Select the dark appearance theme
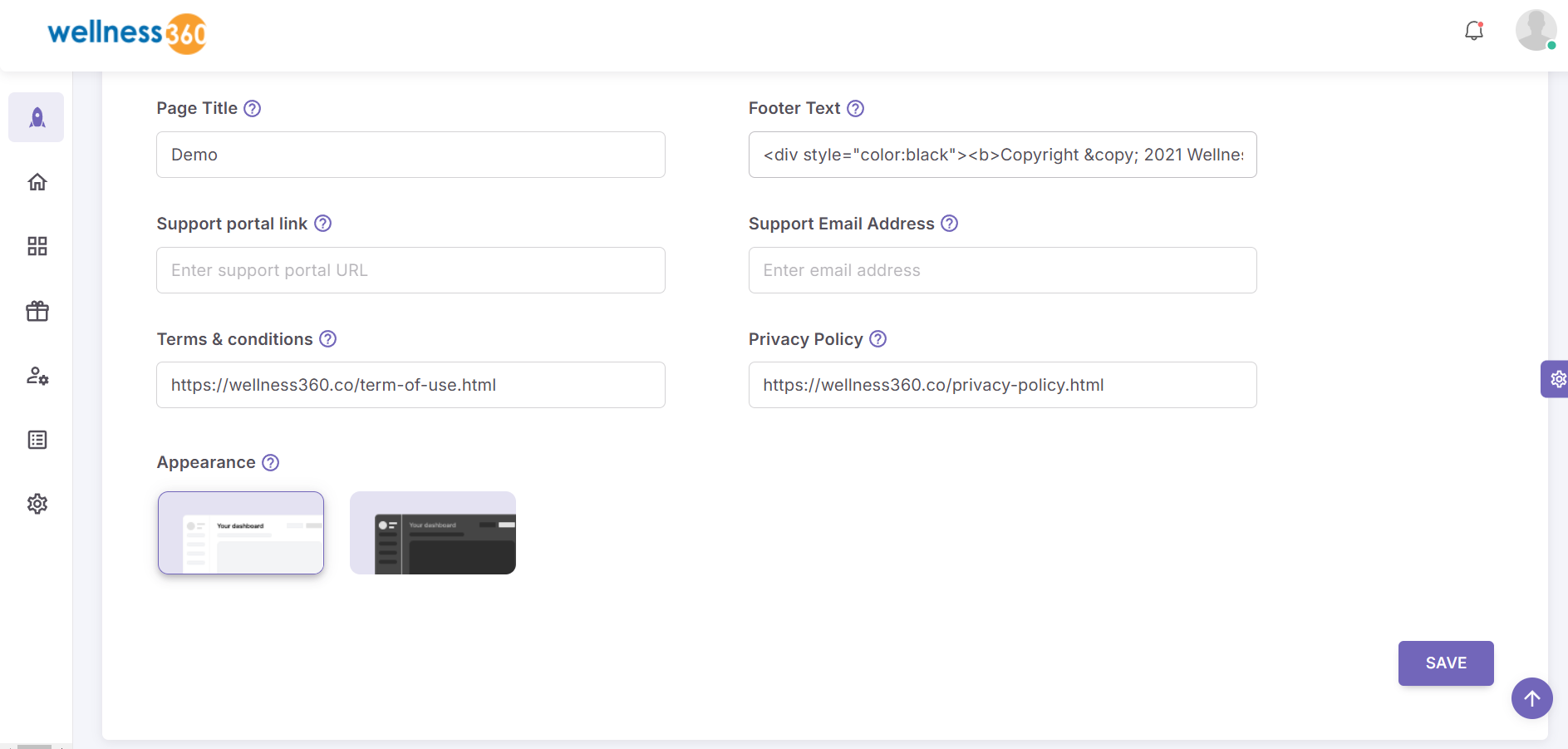 (433, 533)
